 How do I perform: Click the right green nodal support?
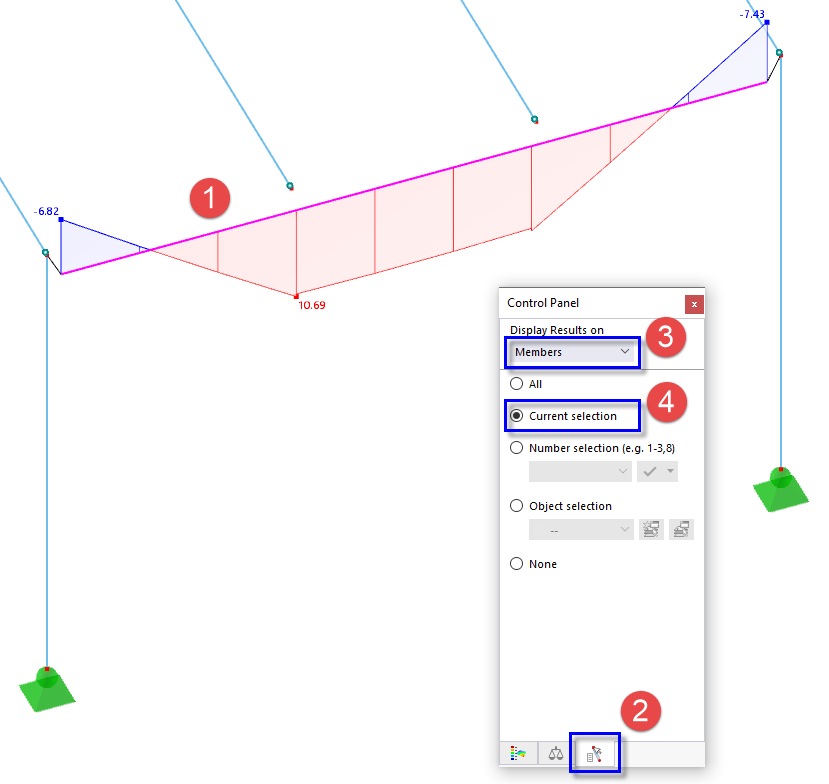pos(781,489)
